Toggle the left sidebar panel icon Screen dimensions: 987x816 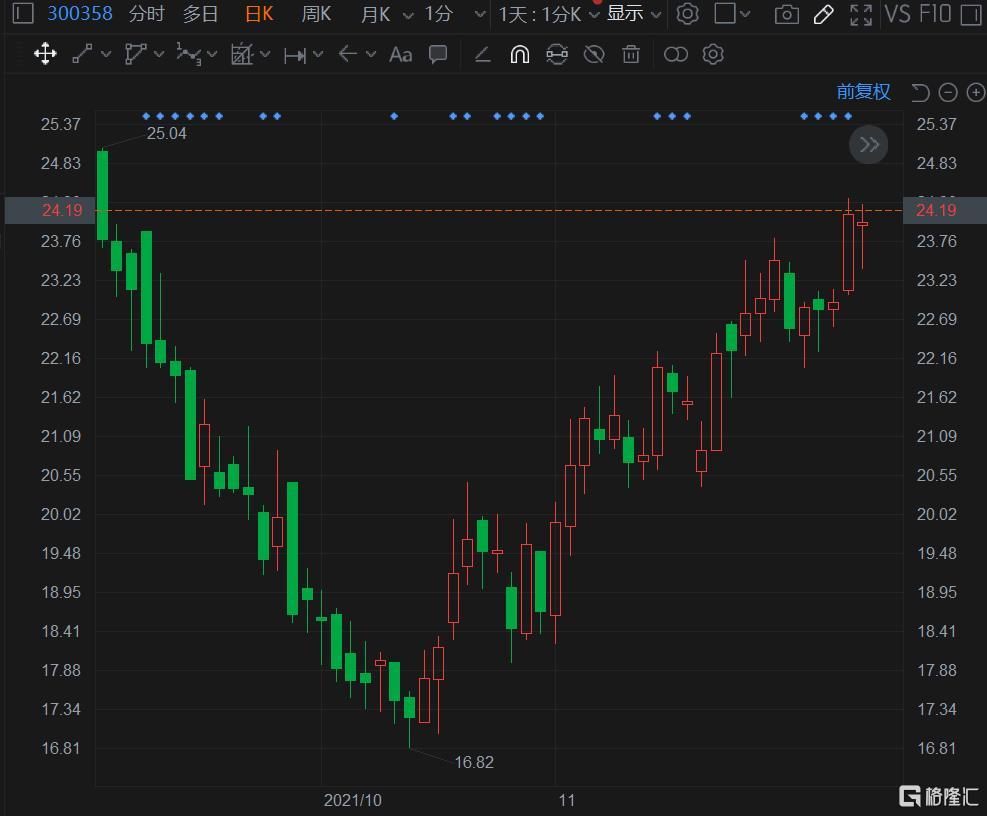tap(23, 13)
